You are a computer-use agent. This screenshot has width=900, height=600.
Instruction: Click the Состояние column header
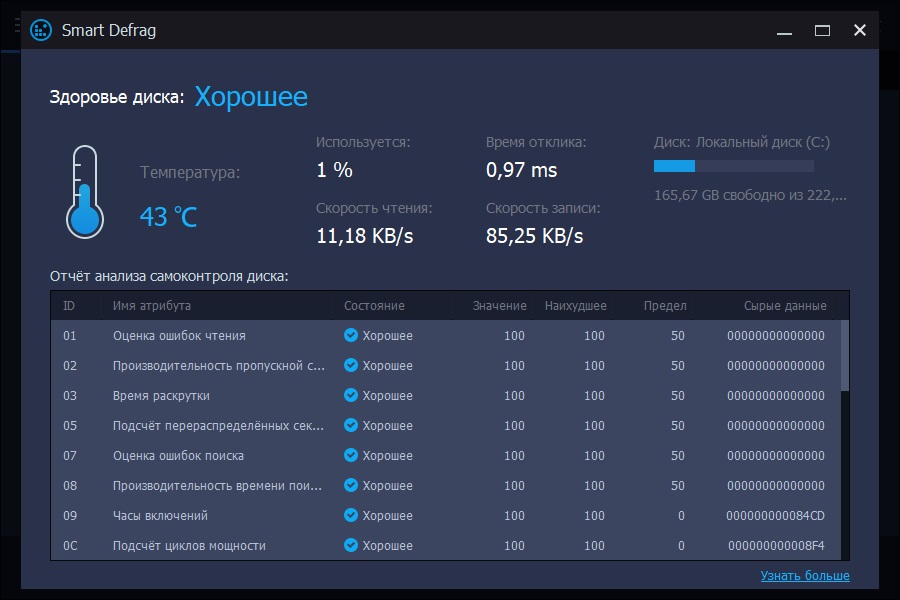click(x=374, y=306)
